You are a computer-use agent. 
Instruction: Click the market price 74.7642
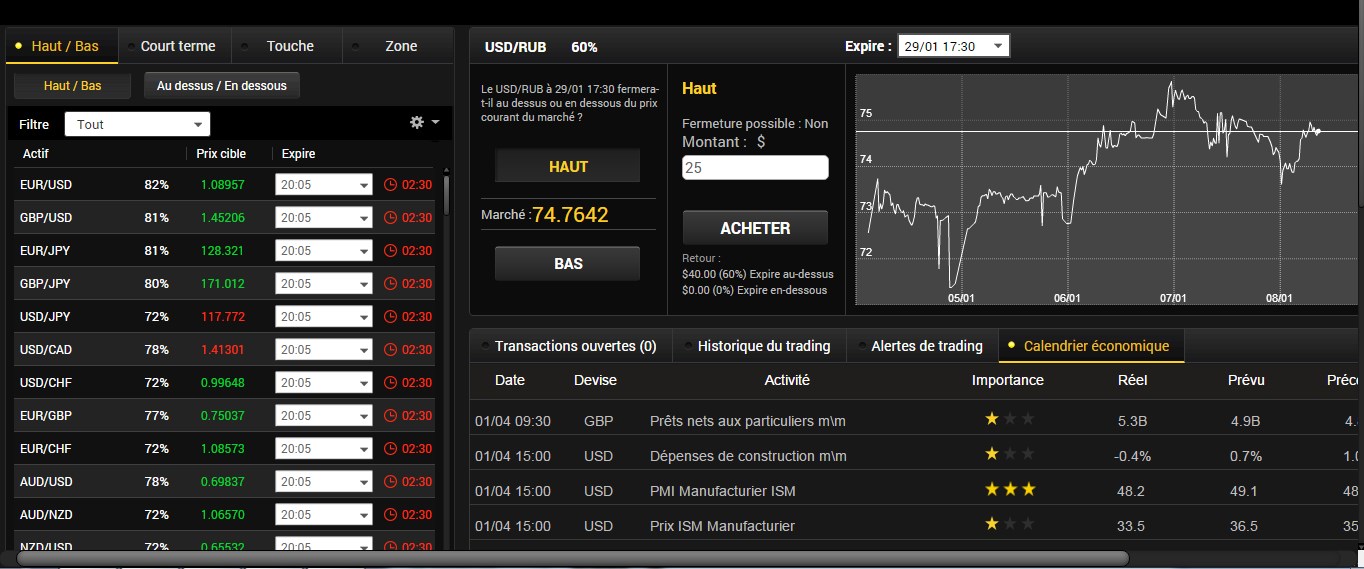coord(570,214)
